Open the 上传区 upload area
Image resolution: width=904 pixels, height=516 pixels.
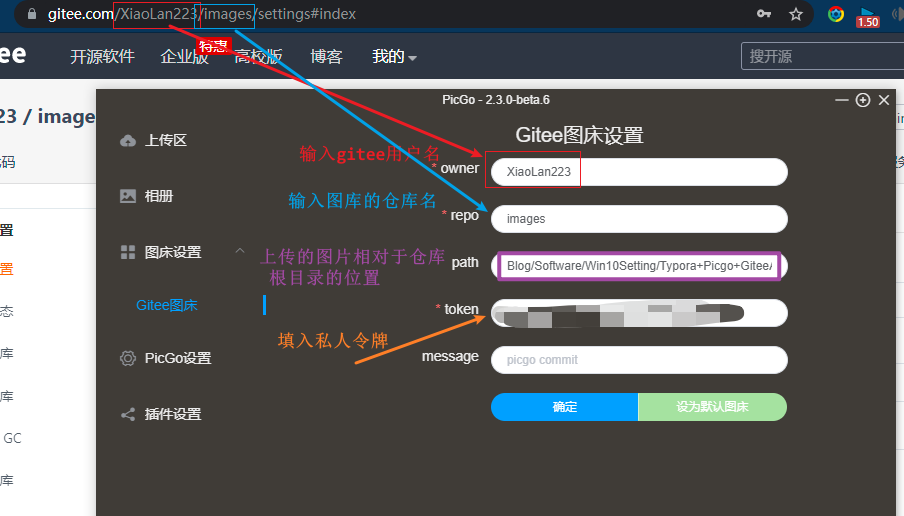tap(165, 140)
